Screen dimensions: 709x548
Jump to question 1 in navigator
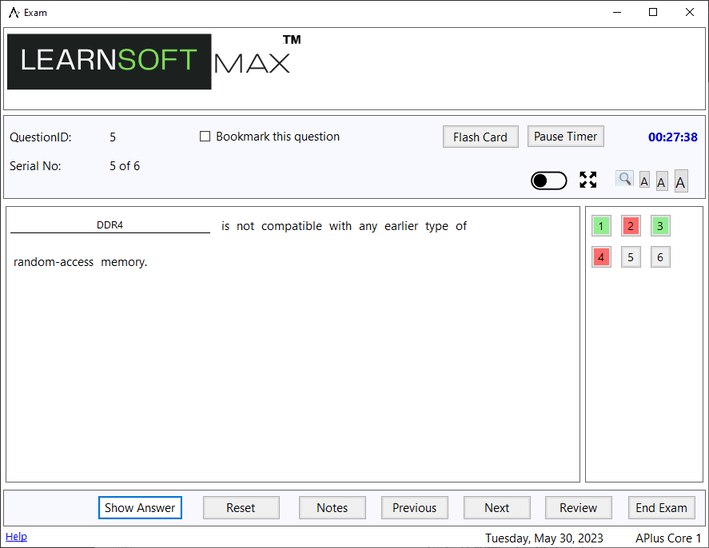601,226
